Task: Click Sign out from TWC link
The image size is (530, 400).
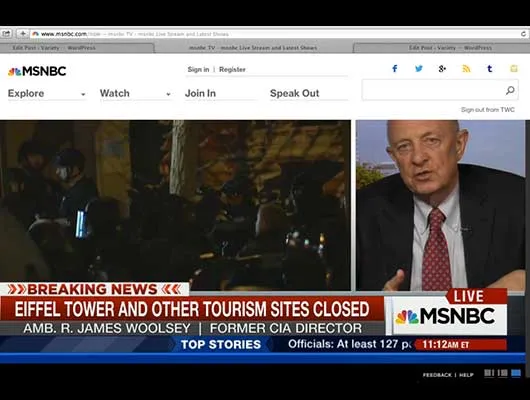Action: (x=488, y=110)
